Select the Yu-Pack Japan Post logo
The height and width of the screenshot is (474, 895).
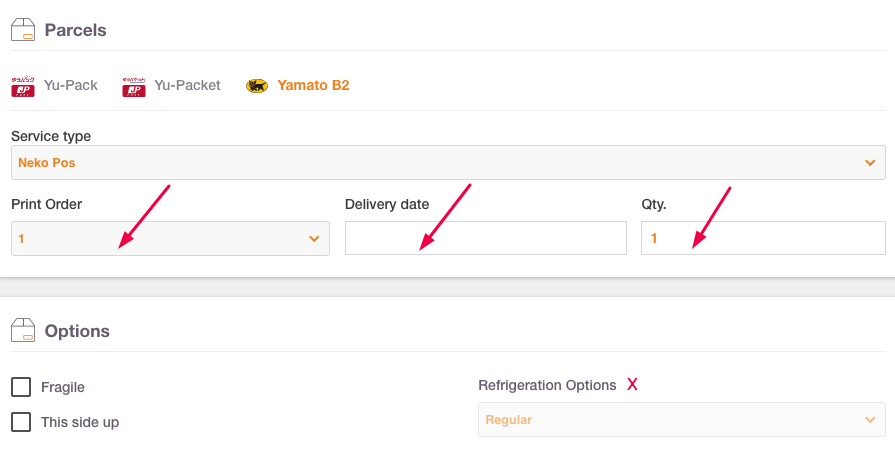[x=23, y=86]
